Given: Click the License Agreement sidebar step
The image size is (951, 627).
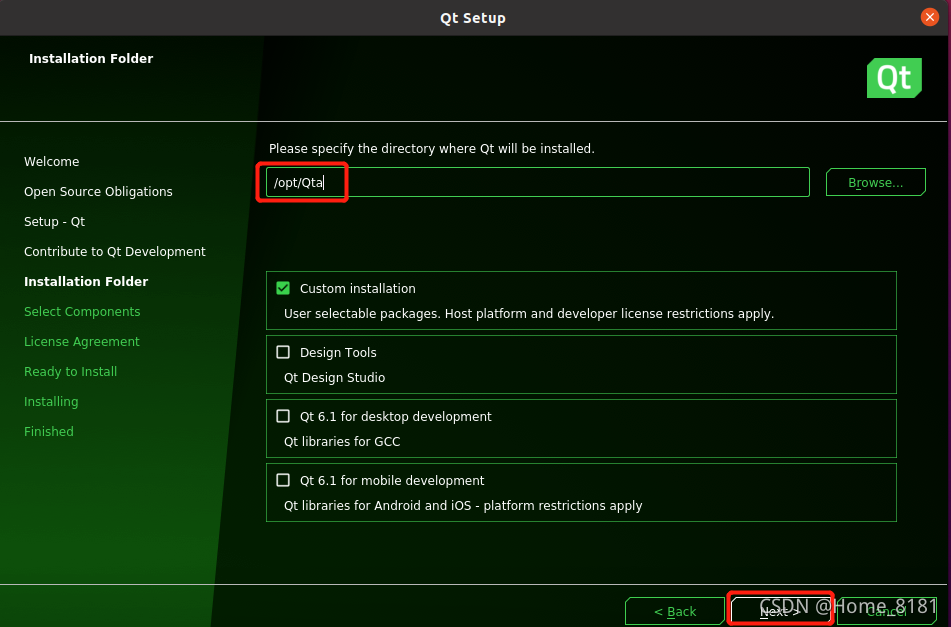Looking at the screenshot, I should pos(82,341).
